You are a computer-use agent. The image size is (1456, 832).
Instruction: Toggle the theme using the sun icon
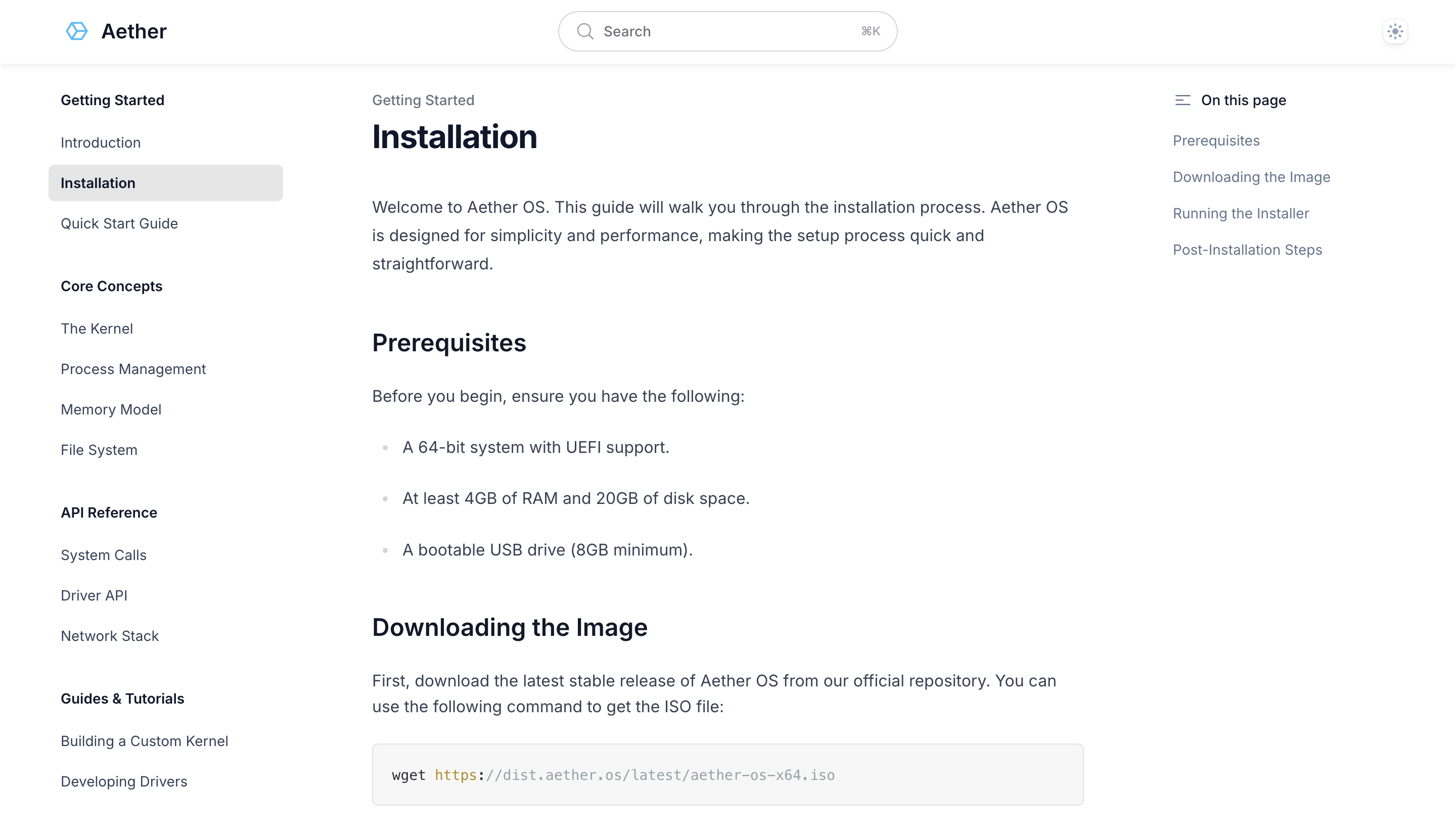coord(1395,31)
